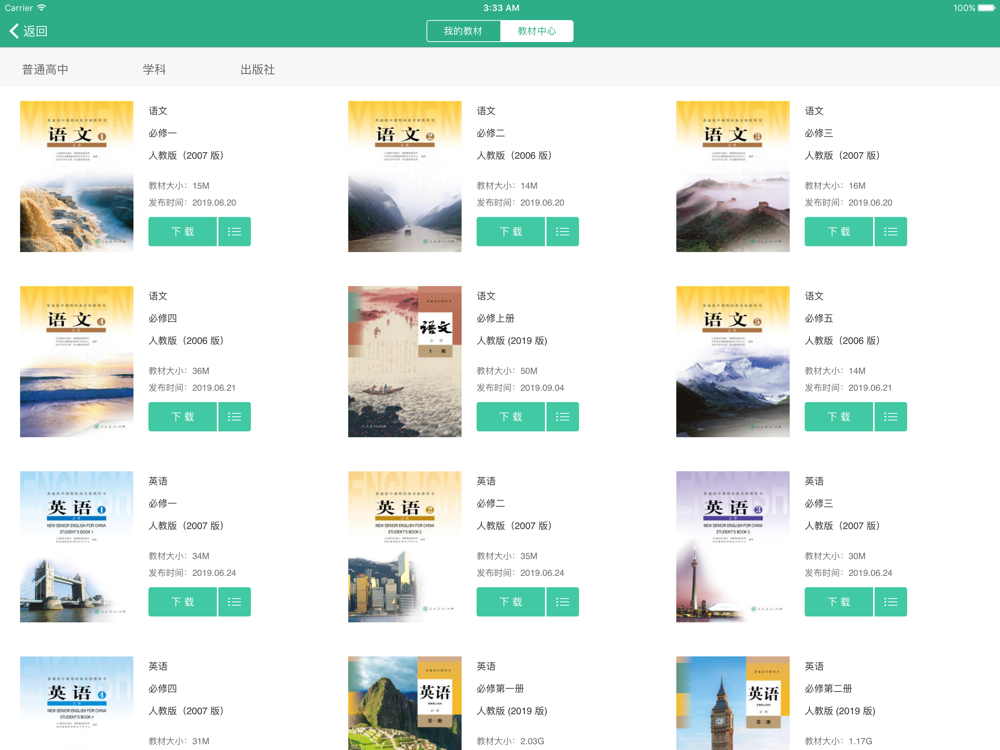Tap the 教材大小: 15M text
Screen dimensions: 1000x750
(x=179, y=186)
